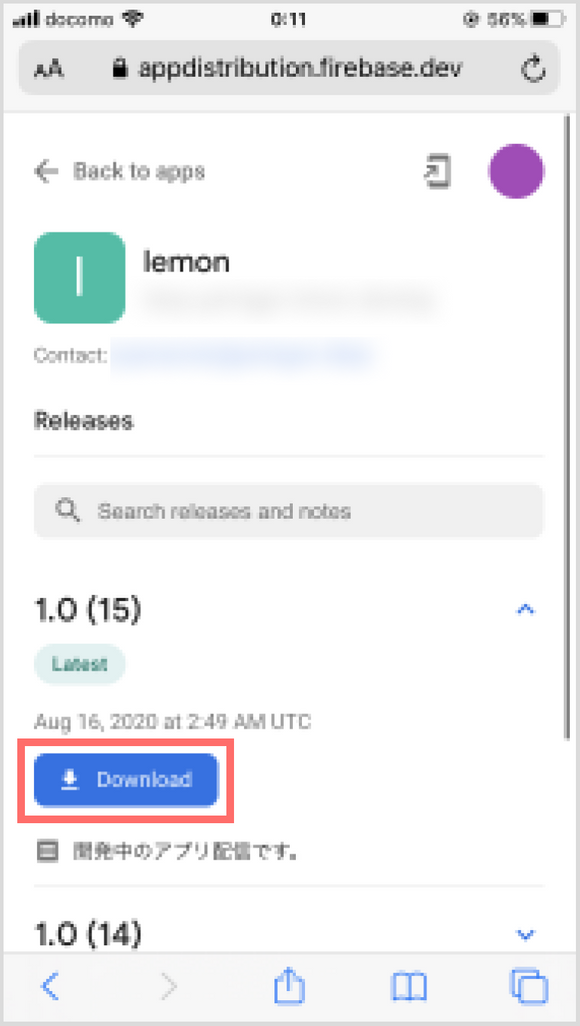Select the 1.0 (14) release heading
Viewport: 580px width, 1026px height.
pyautogui.click(x=87, y=933)
